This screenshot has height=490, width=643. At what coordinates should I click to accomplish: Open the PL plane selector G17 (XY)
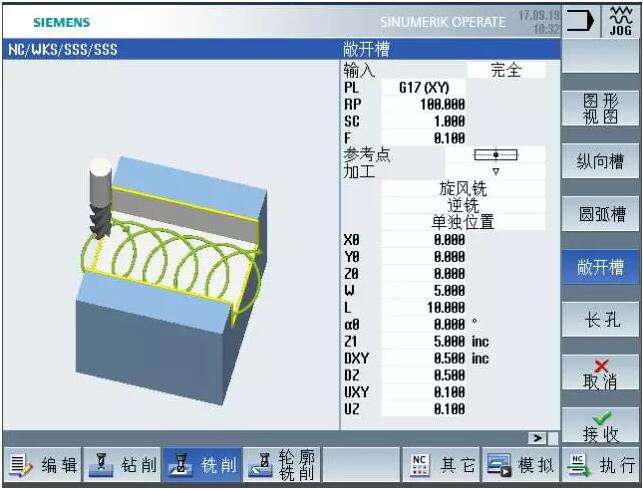[424, 87]
